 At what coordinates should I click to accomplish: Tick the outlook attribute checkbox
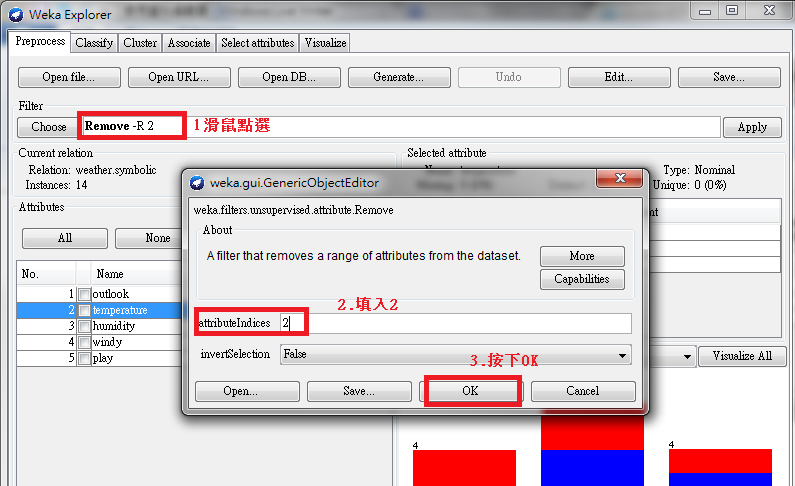click(x=85, y=294)
